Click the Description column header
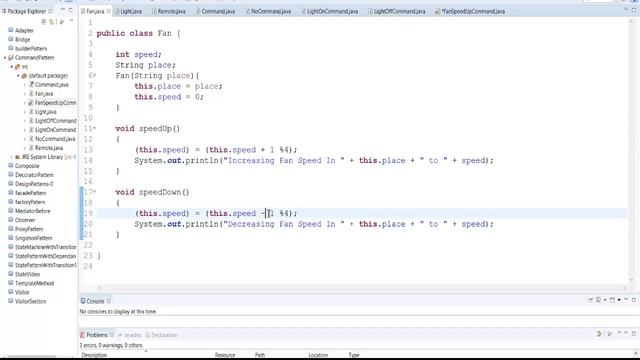 click(x=94, y=355)
